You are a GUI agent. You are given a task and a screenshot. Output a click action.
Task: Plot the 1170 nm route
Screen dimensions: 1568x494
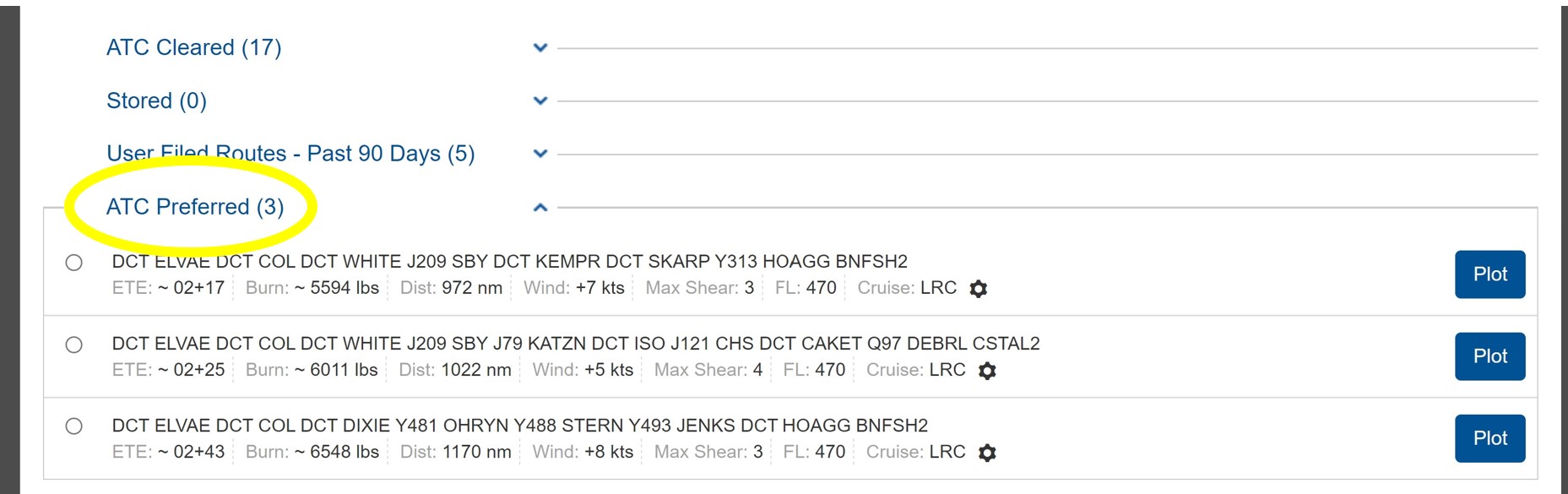pos(1489,438)
